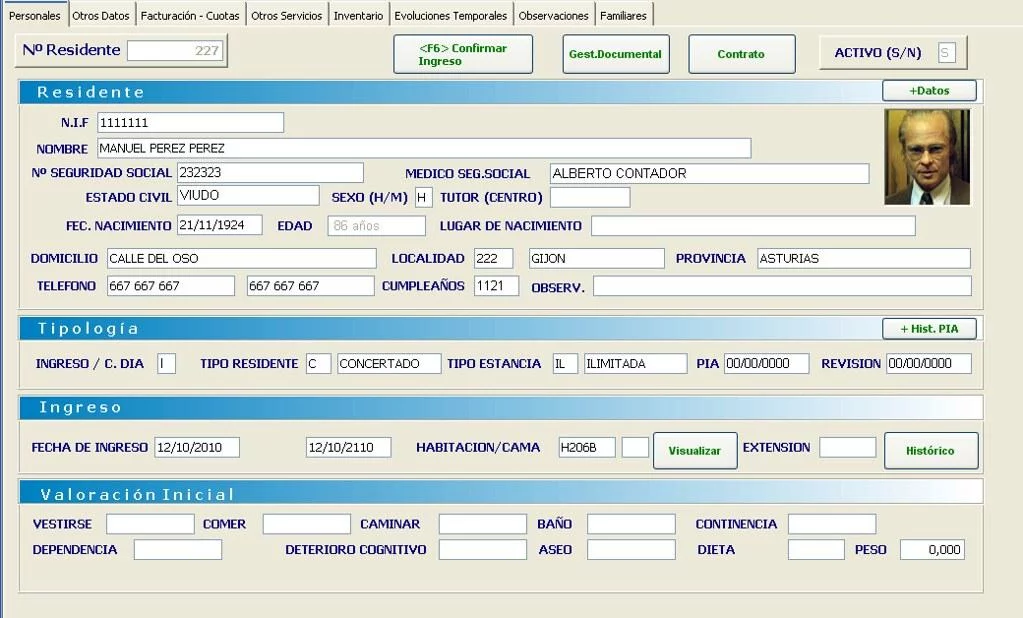Edit the NOMBRE field
The height and width of the screenshot is (618, 1023).
pos(424,148)
